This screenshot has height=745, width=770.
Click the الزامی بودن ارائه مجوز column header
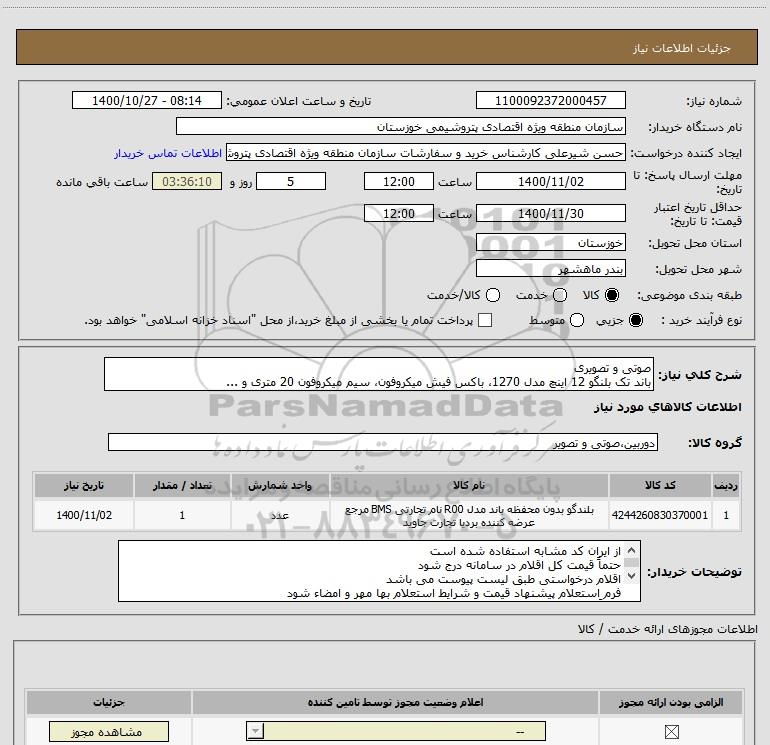click(x=671, y=702)
